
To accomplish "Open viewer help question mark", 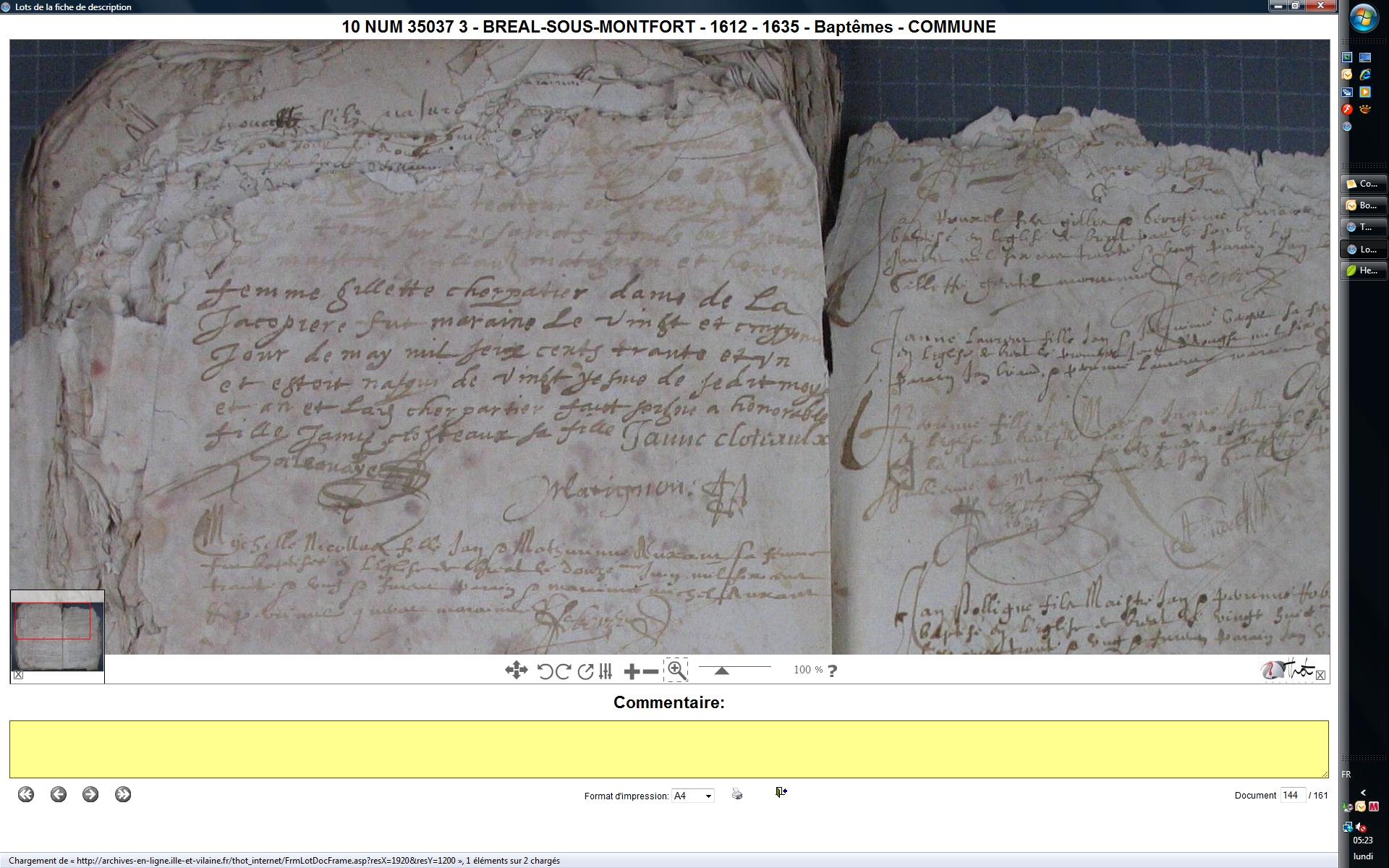I will click(832, 671).
